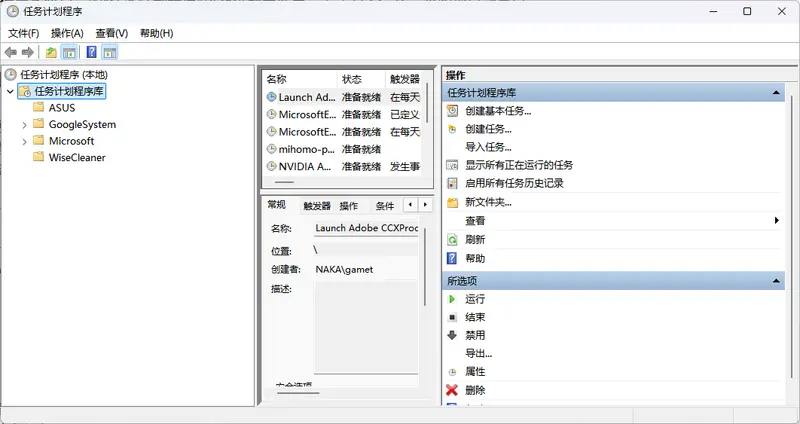
Task: Click 刷新 (Refresh) in the actions pane
Action: 475,240
